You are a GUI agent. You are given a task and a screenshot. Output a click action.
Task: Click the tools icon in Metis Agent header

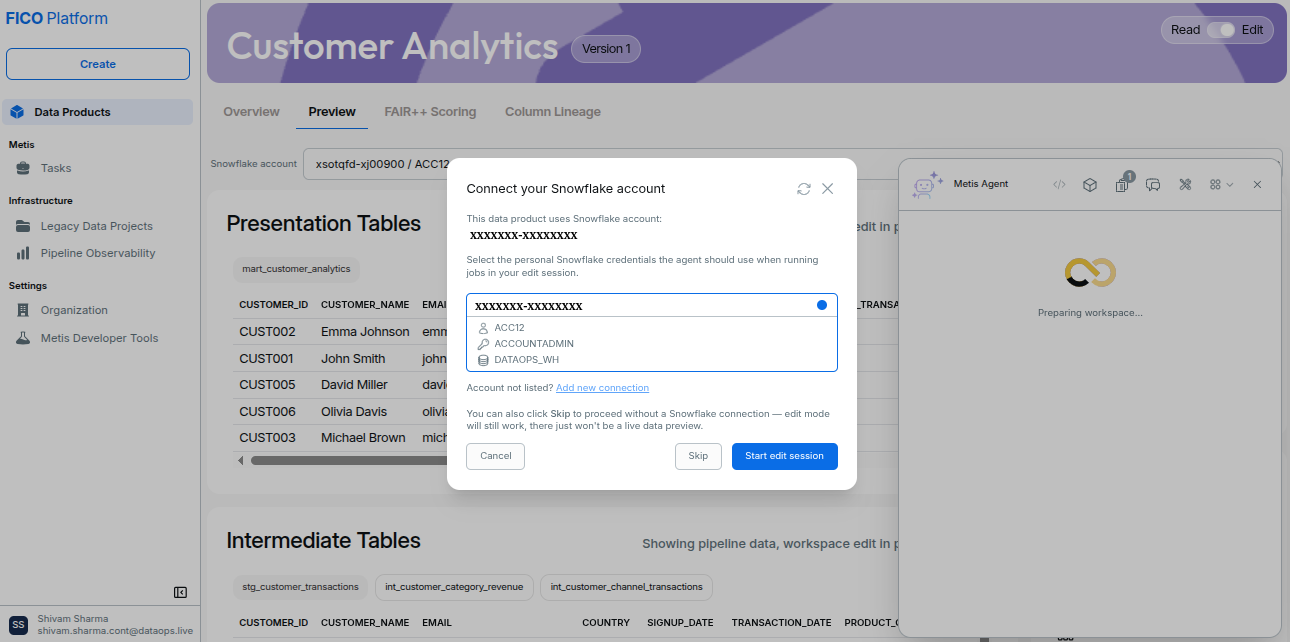pos(1185,185)
